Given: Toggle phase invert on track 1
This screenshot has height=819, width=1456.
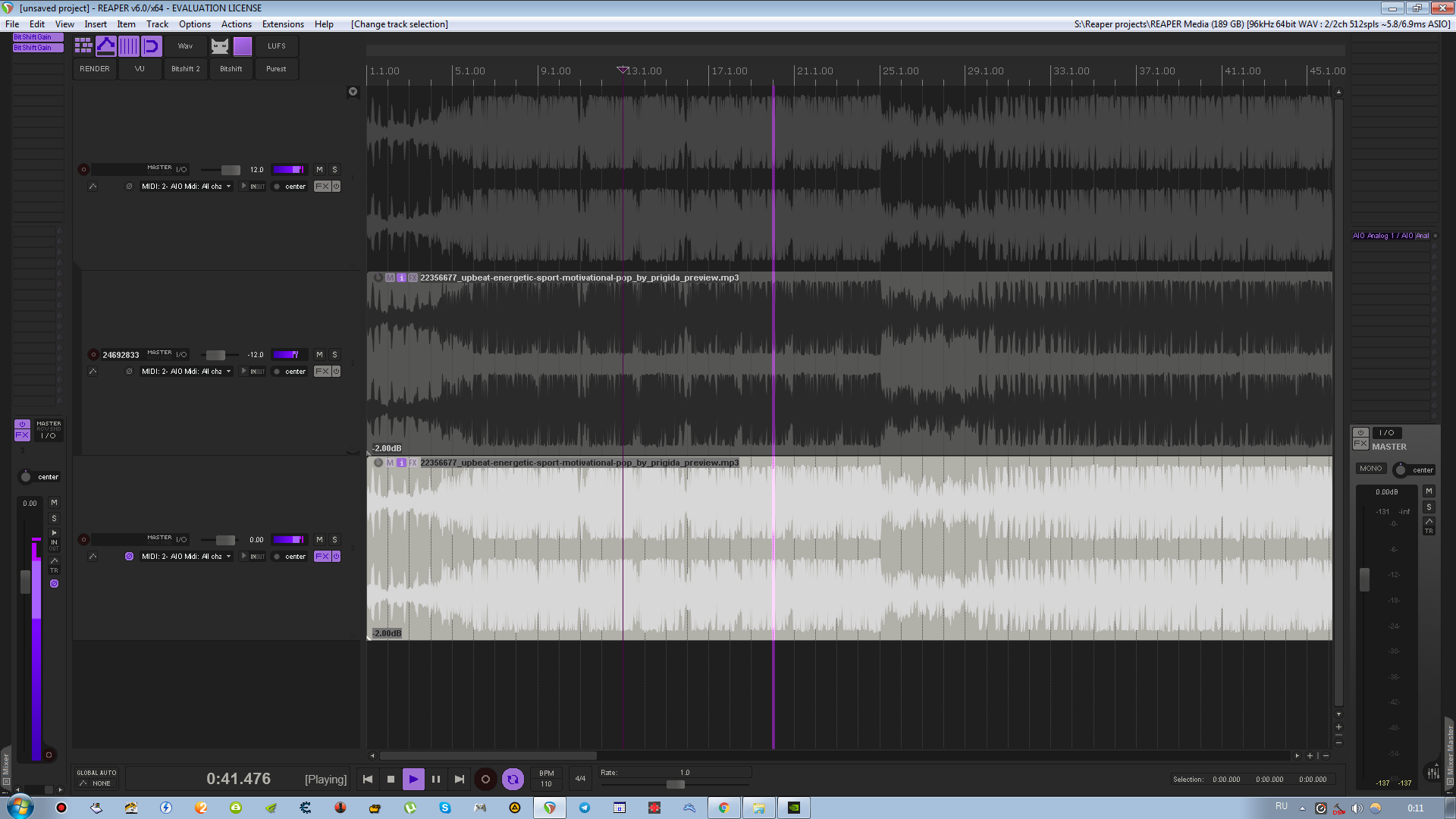Looking at the screenshot, I should coord(129,187).
